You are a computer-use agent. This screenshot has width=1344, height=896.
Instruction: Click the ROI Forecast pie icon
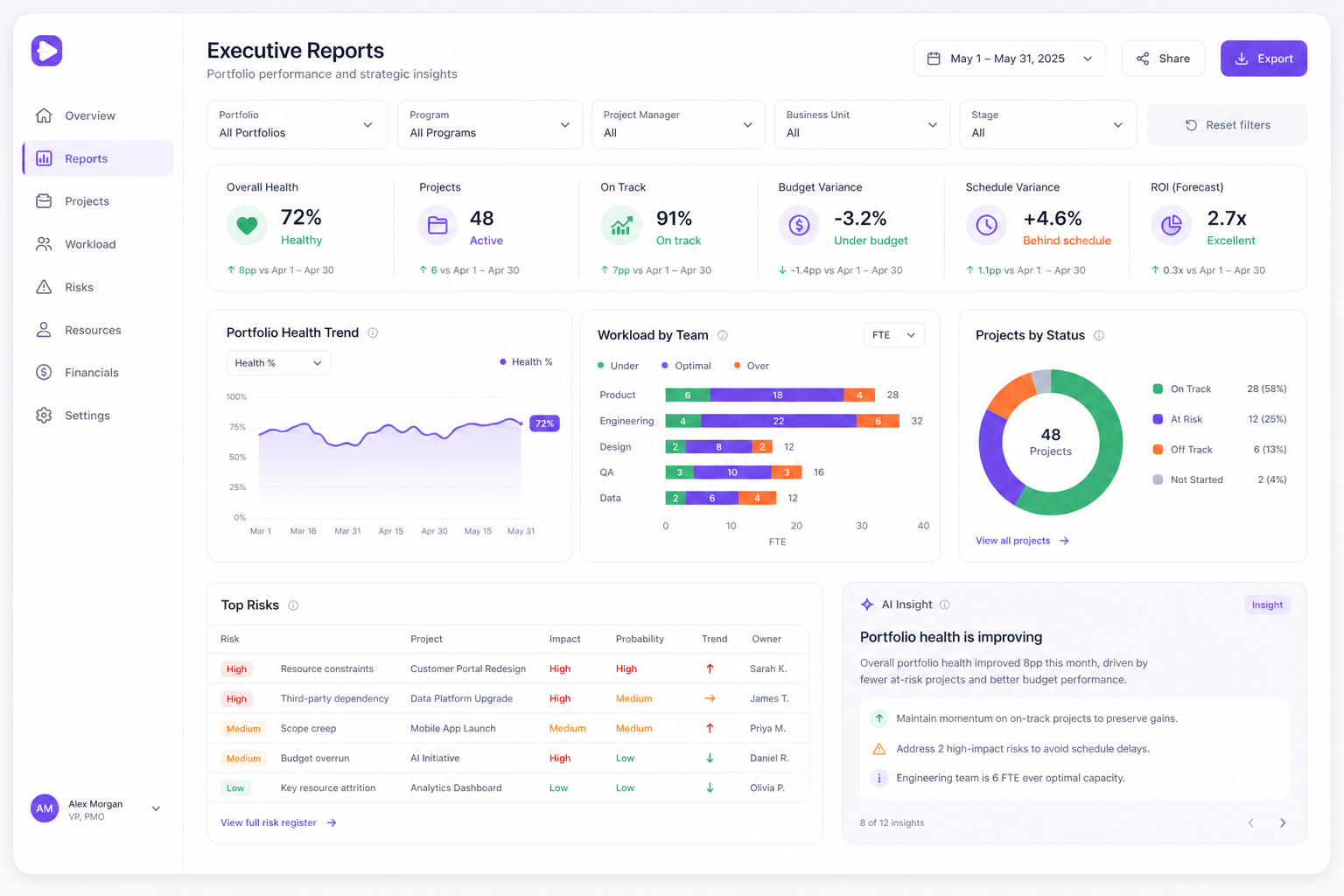(x=1171, y=226)
